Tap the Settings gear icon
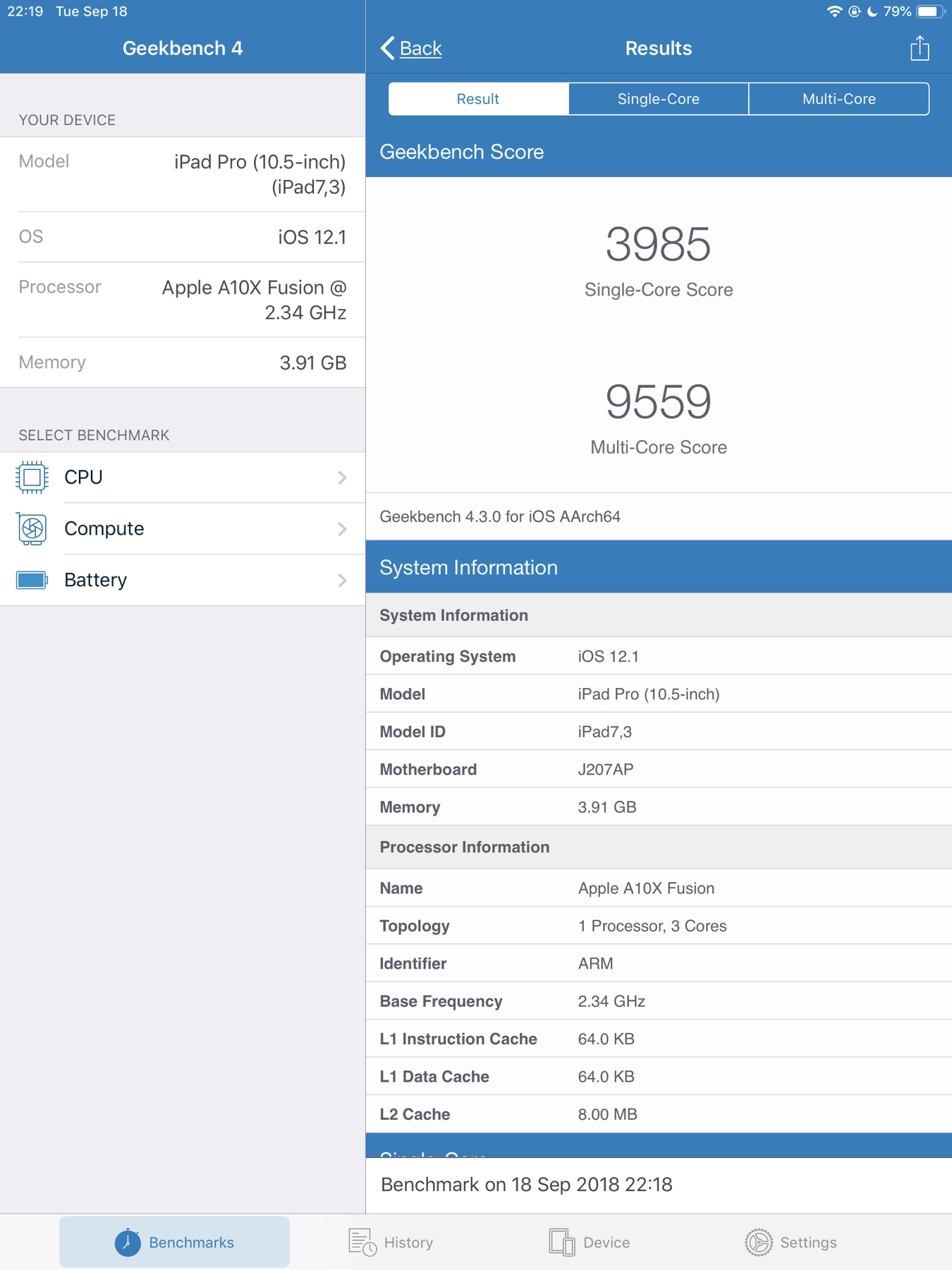The width and height of the screenshot is (952, 1270). click(759, 1242)
